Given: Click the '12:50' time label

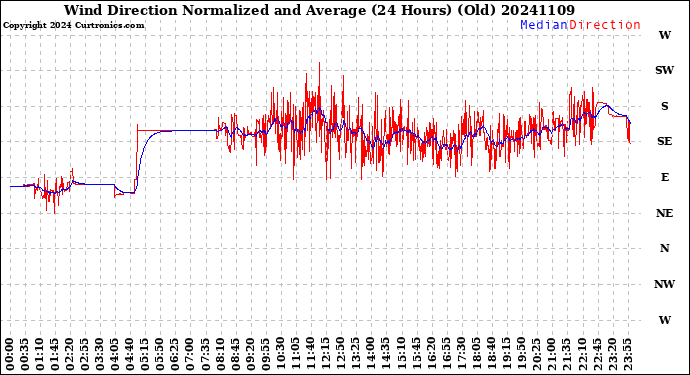Looking at the screenshot, I should [x=341, y=354].
